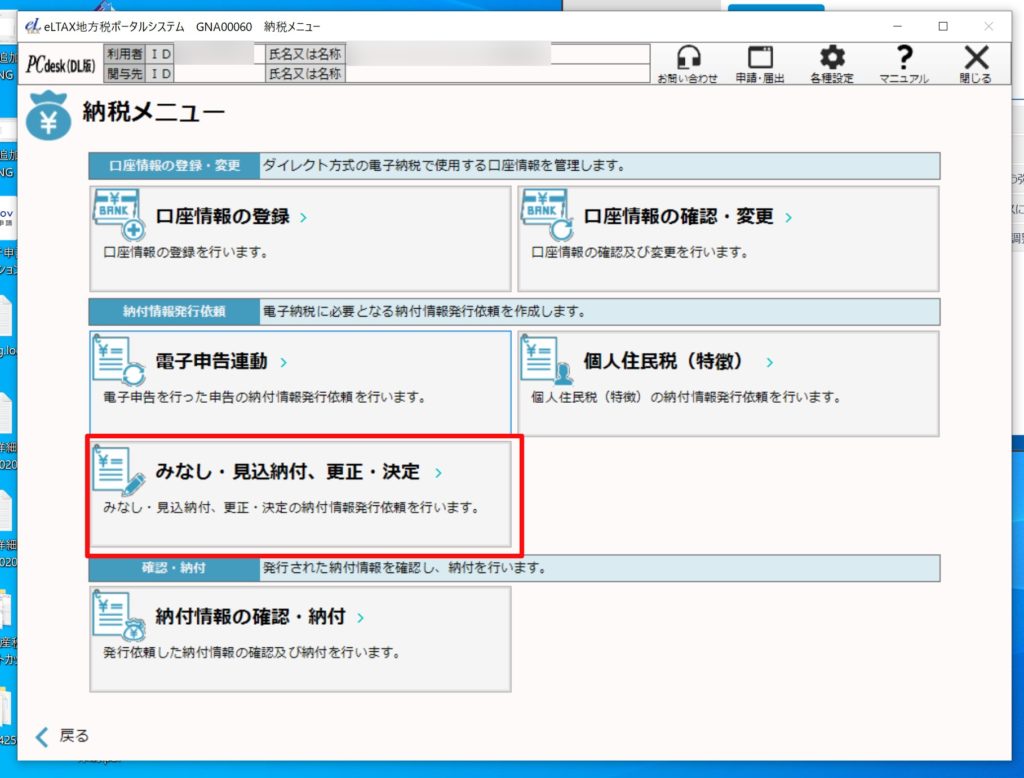Open 各種設定 gear icon
This screenshot has width=1024, height=778.
click(832, 58)
